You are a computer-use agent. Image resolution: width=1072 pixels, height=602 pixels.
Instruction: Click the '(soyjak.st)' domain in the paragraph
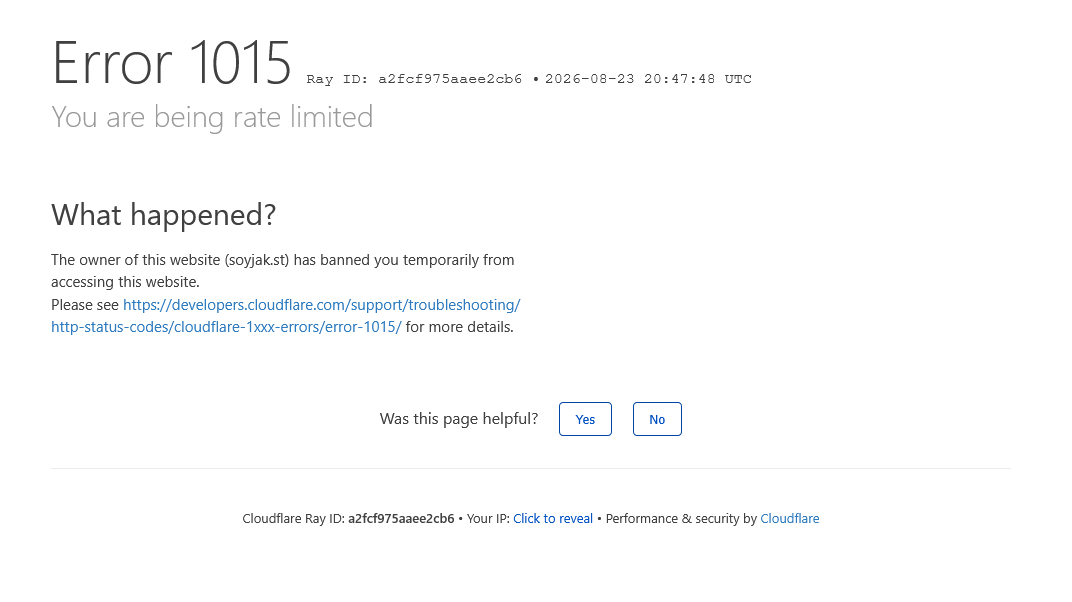257,260
